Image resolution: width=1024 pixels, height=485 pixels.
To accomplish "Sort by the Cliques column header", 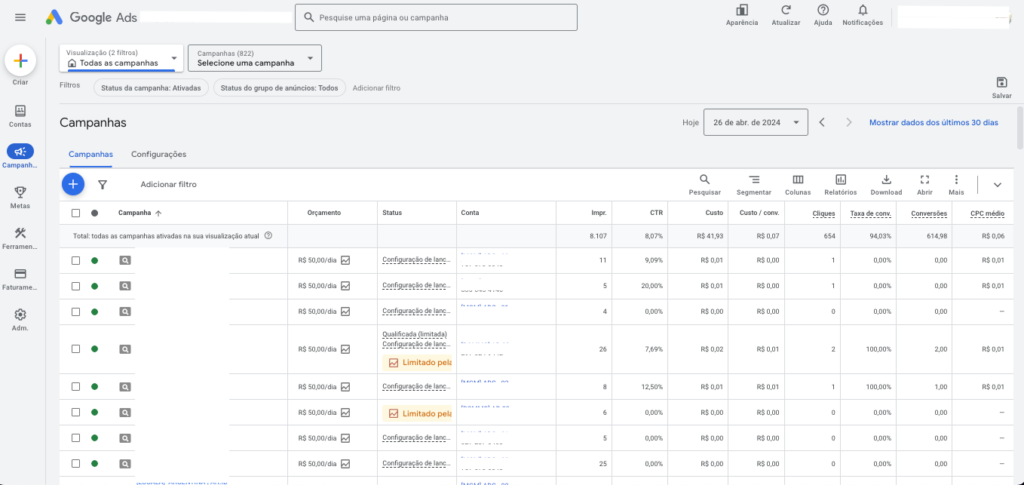I will coord(824,213).
